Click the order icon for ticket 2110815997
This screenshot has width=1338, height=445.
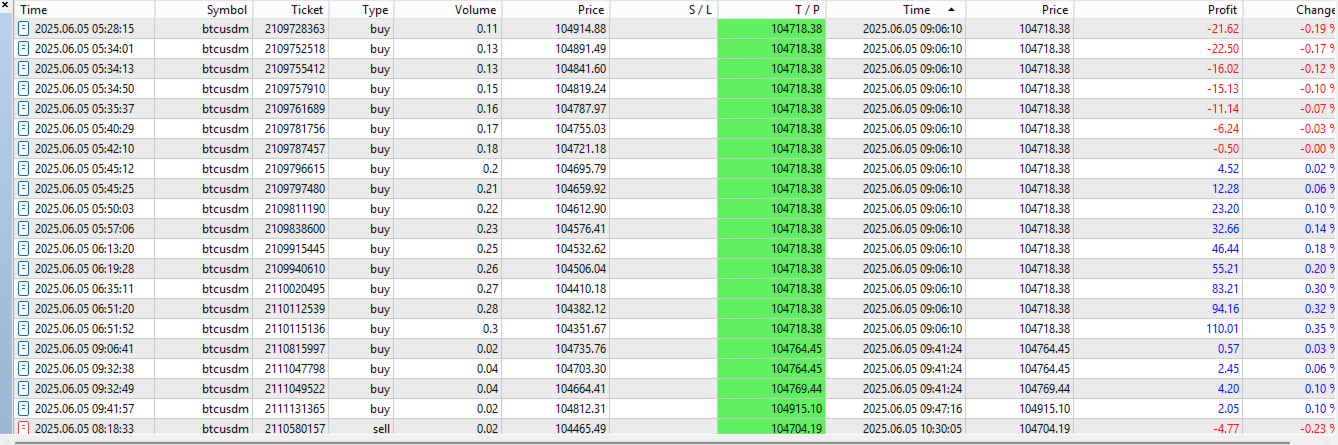click(24, 349)
